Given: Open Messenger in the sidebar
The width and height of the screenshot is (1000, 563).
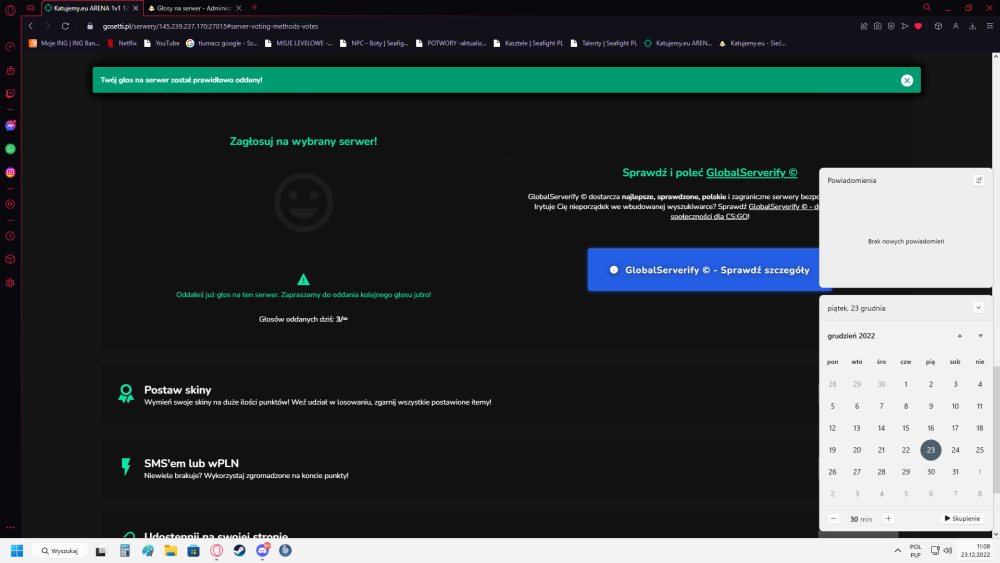Looking at the screenshot, I should click(x=10, y=126).
